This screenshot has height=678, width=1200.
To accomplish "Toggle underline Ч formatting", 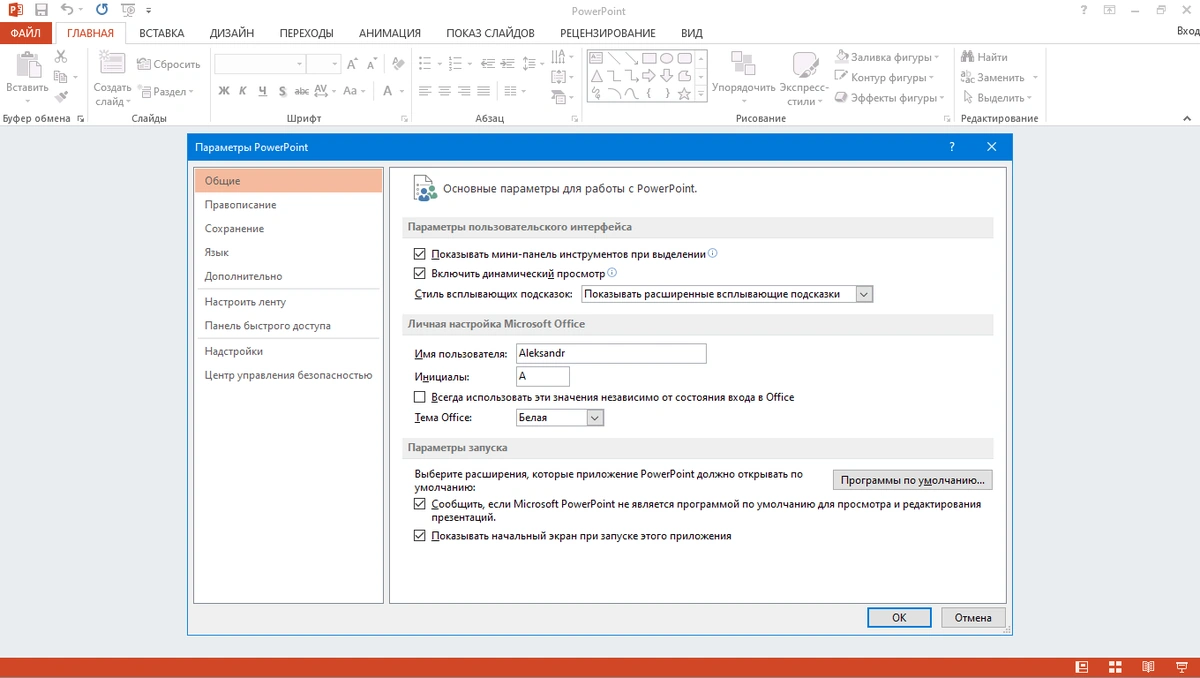I will (x=263, y=91).
